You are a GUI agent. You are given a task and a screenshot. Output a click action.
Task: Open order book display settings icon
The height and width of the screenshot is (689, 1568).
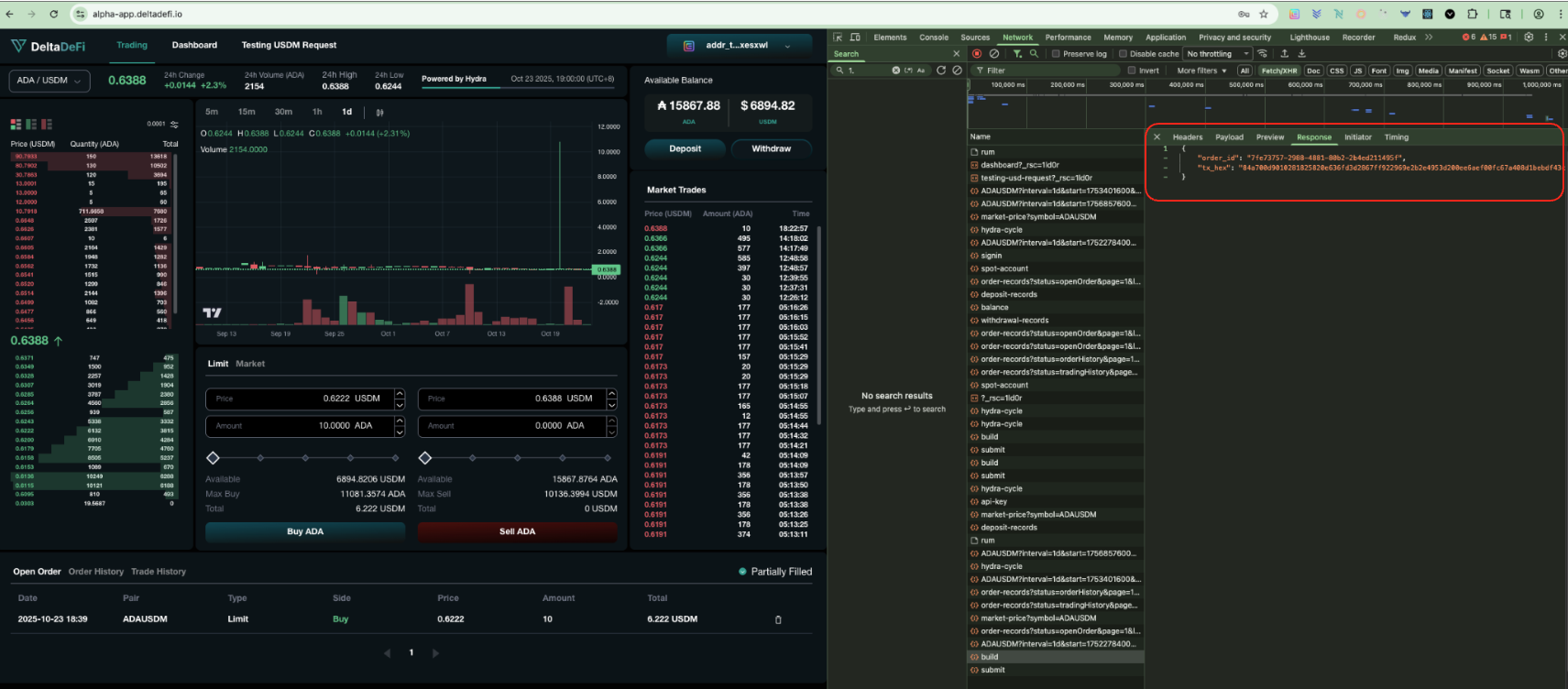(174, 125)
